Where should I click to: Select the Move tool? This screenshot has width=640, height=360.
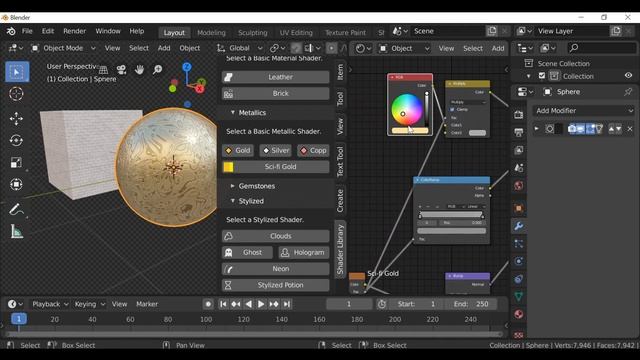16,118
